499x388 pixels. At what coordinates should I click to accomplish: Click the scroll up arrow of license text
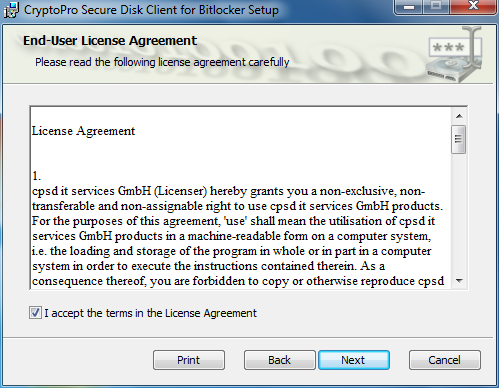coord(459,116)
